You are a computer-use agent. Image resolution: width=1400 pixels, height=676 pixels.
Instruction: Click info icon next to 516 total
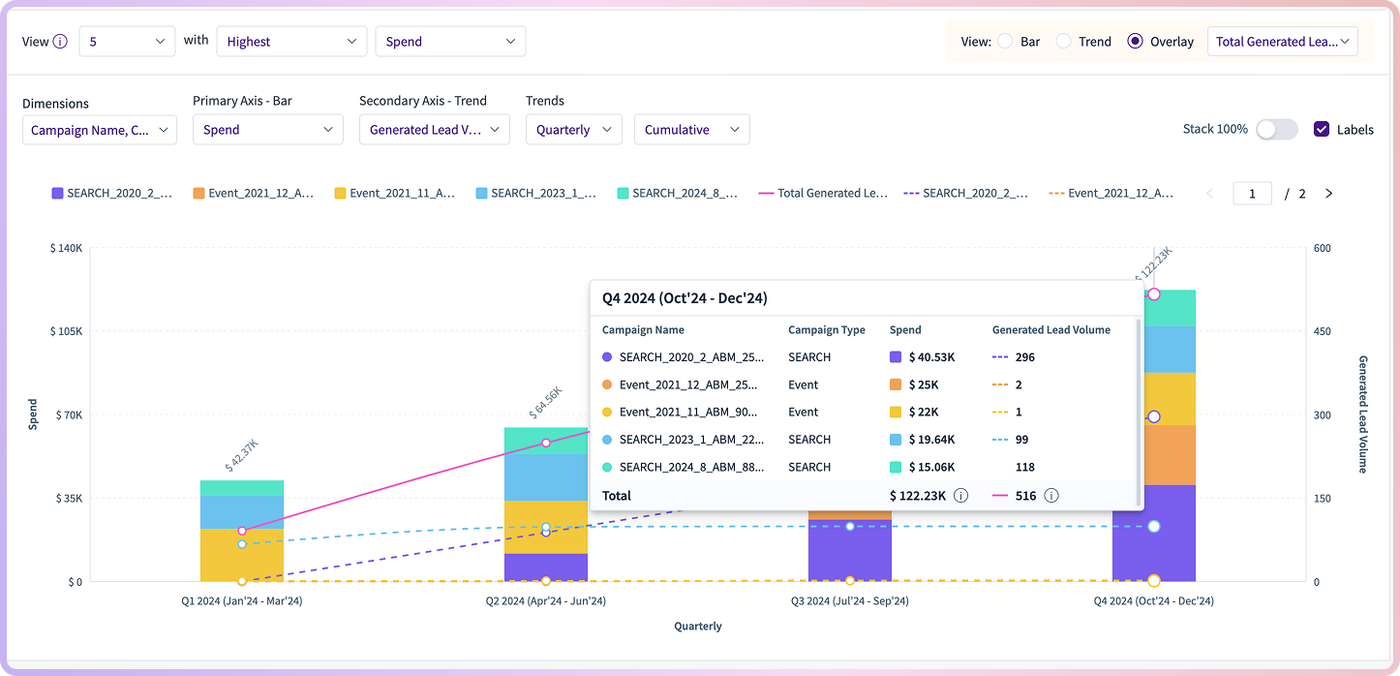point(1052,495)
